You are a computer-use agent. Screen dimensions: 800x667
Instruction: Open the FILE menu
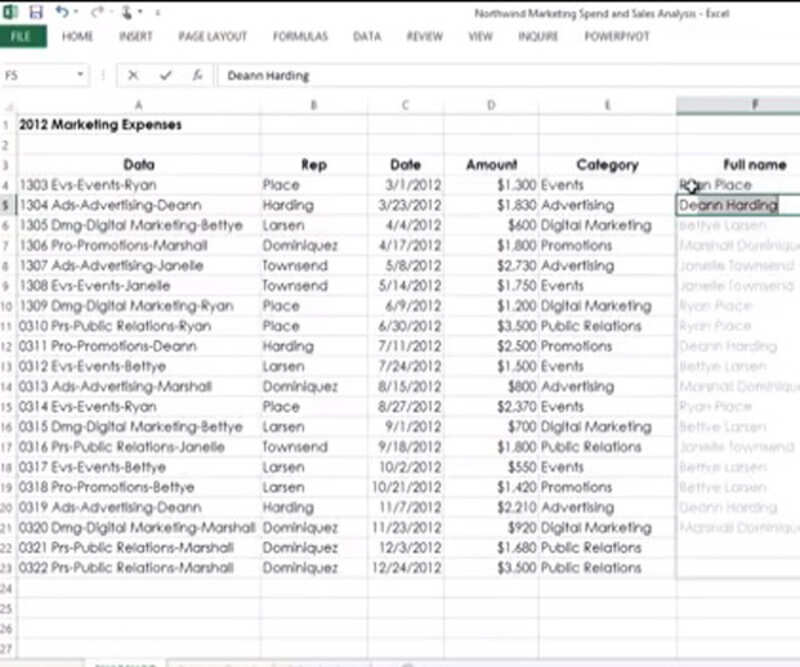coord(22,37)
